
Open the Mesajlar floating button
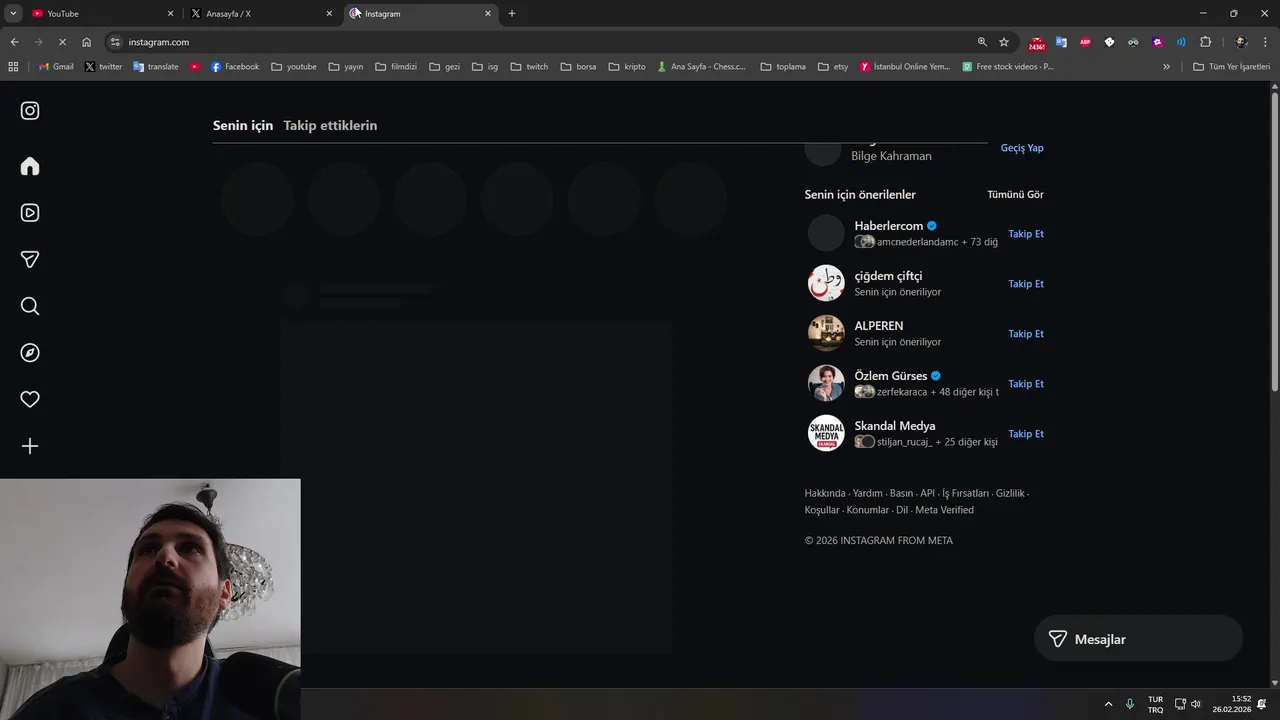click(x=1138, y=639)
